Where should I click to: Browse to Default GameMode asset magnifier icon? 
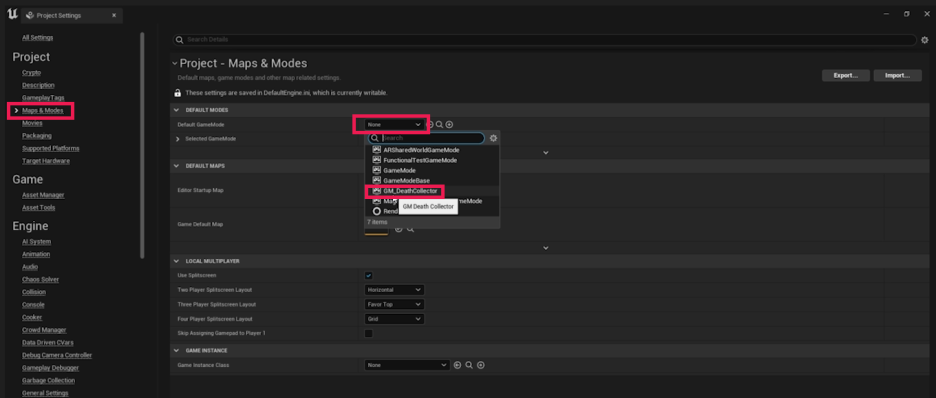tap(439, 124)
